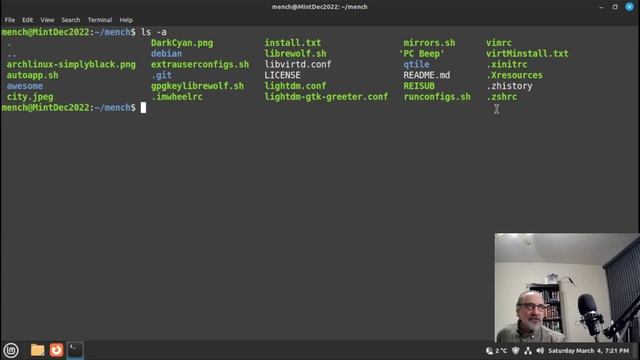The width and height of the screenshot is (640, 360).
Task: Click the file name librewolf.sh
Action: [x=296, y=53]
